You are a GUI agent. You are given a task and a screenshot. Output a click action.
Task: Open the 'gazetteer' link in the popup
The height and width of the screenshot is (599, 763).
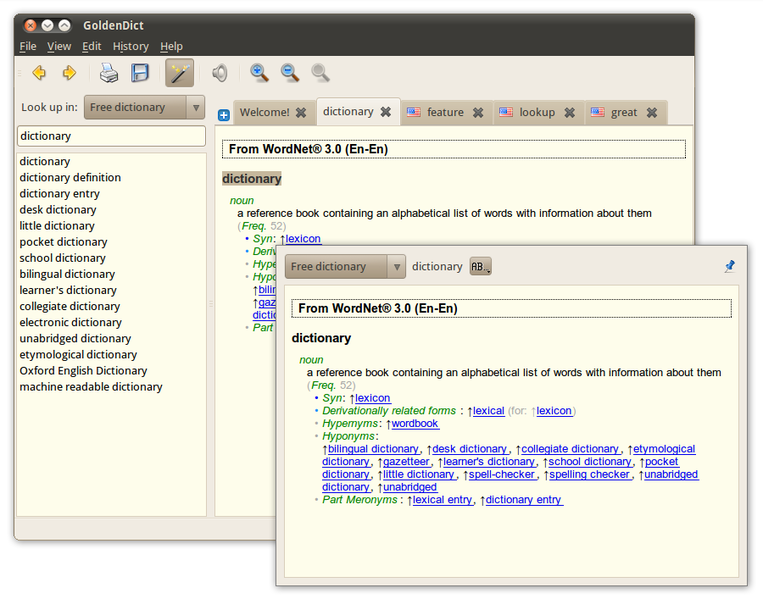(x=406, y=462)
